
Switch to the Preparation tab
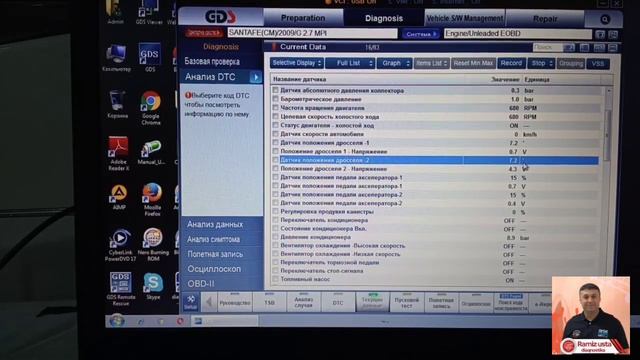pyautogui.click(x=303, y=18)
